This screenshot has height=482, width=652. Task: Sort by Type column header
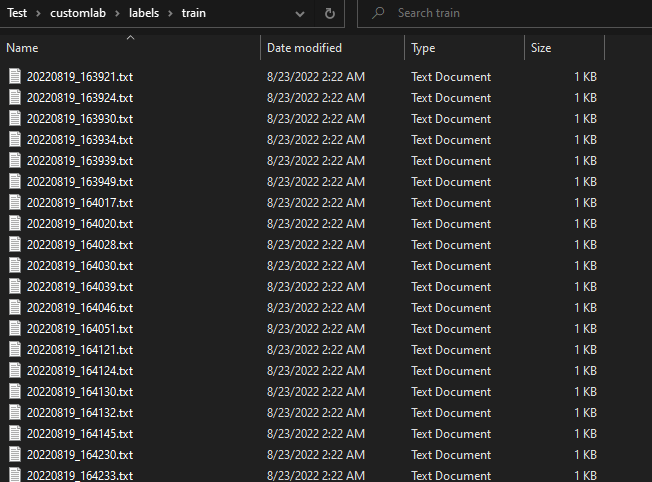point(464,48)
